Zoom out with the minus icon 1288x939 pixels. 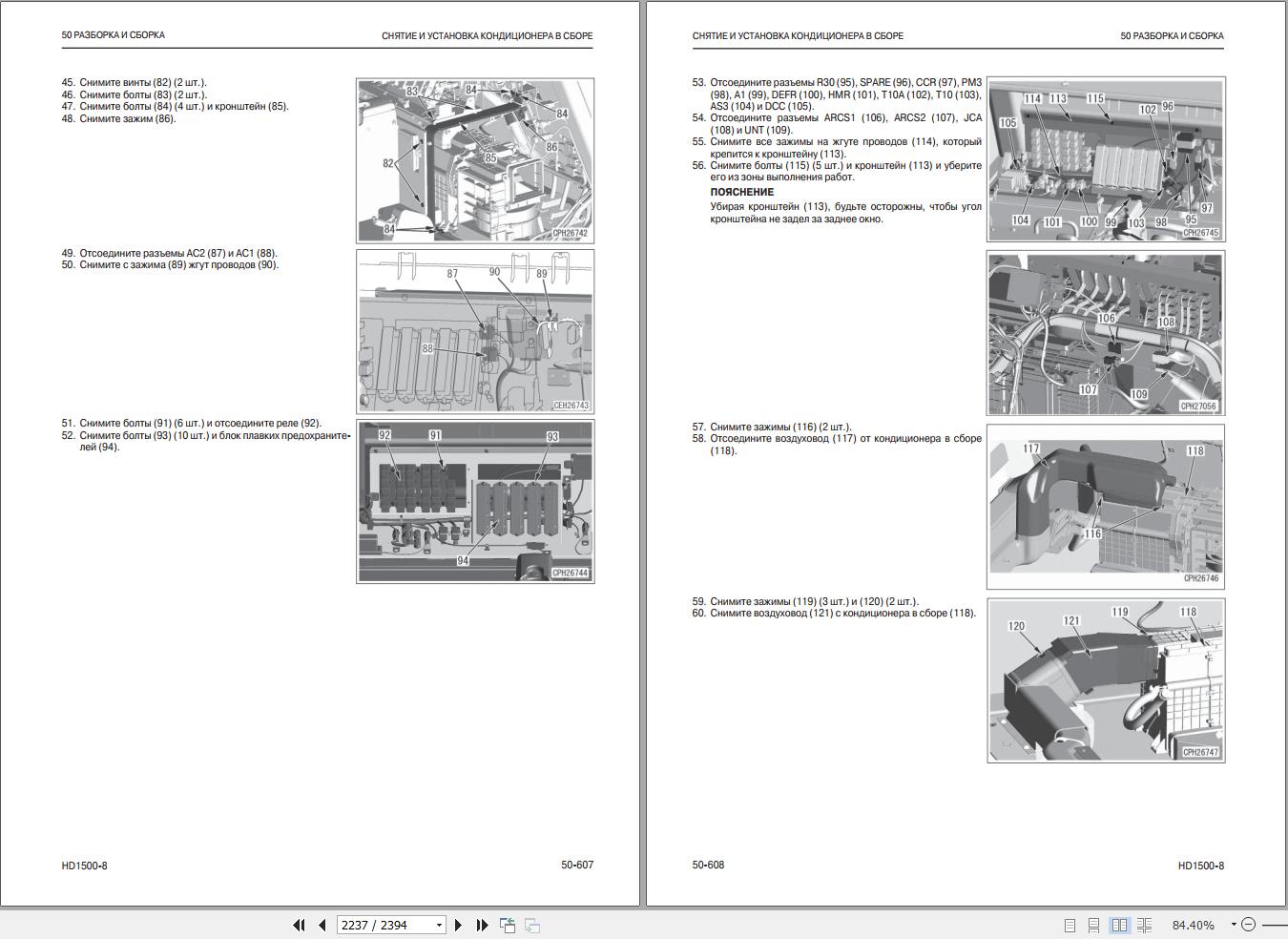point(1249,924)
